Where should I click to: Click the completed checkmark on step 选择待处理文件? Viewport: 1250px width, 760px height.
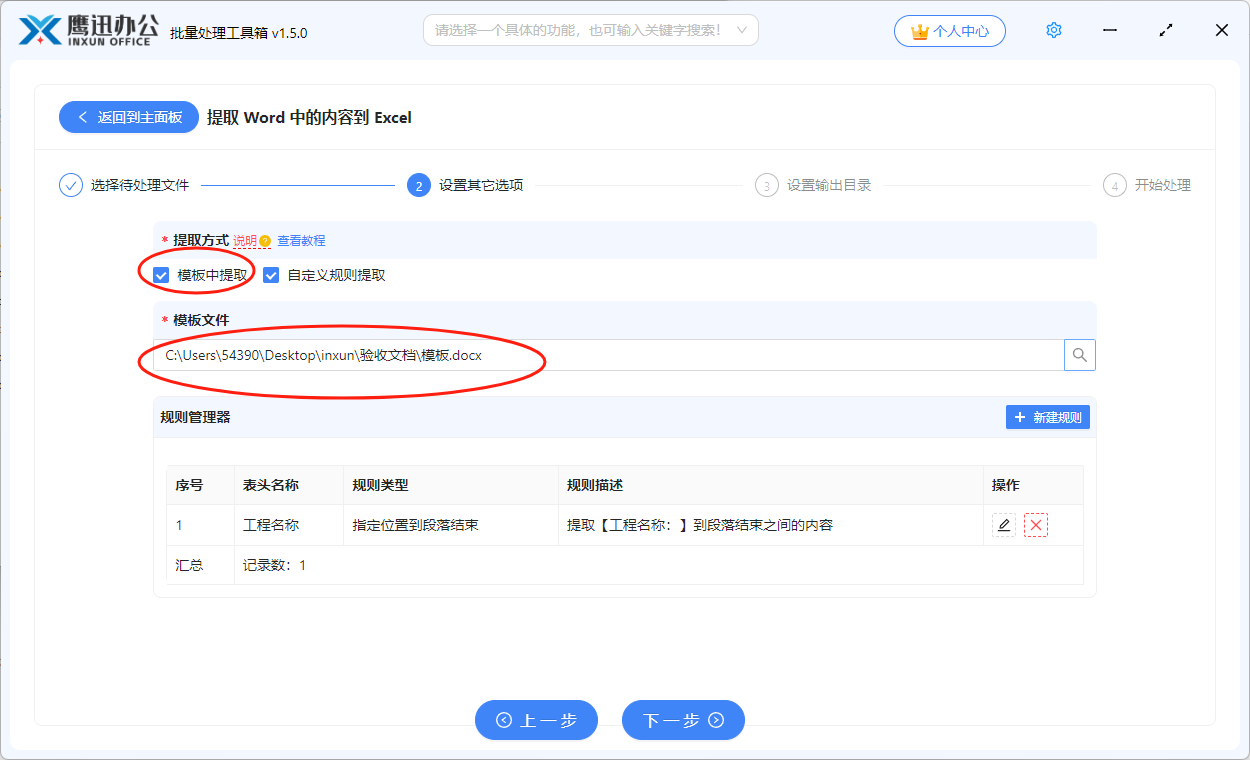[69, 185]
